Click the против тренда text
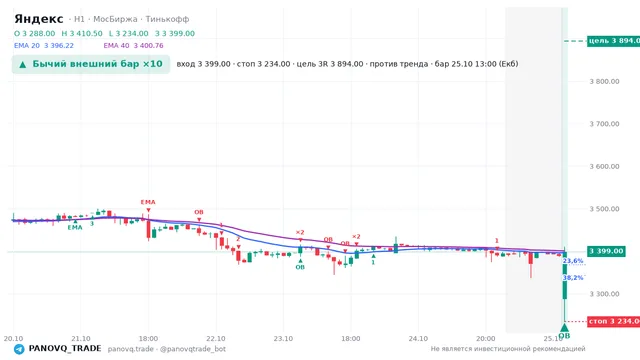This screenshot has width=640, height=360. [399, 64]
